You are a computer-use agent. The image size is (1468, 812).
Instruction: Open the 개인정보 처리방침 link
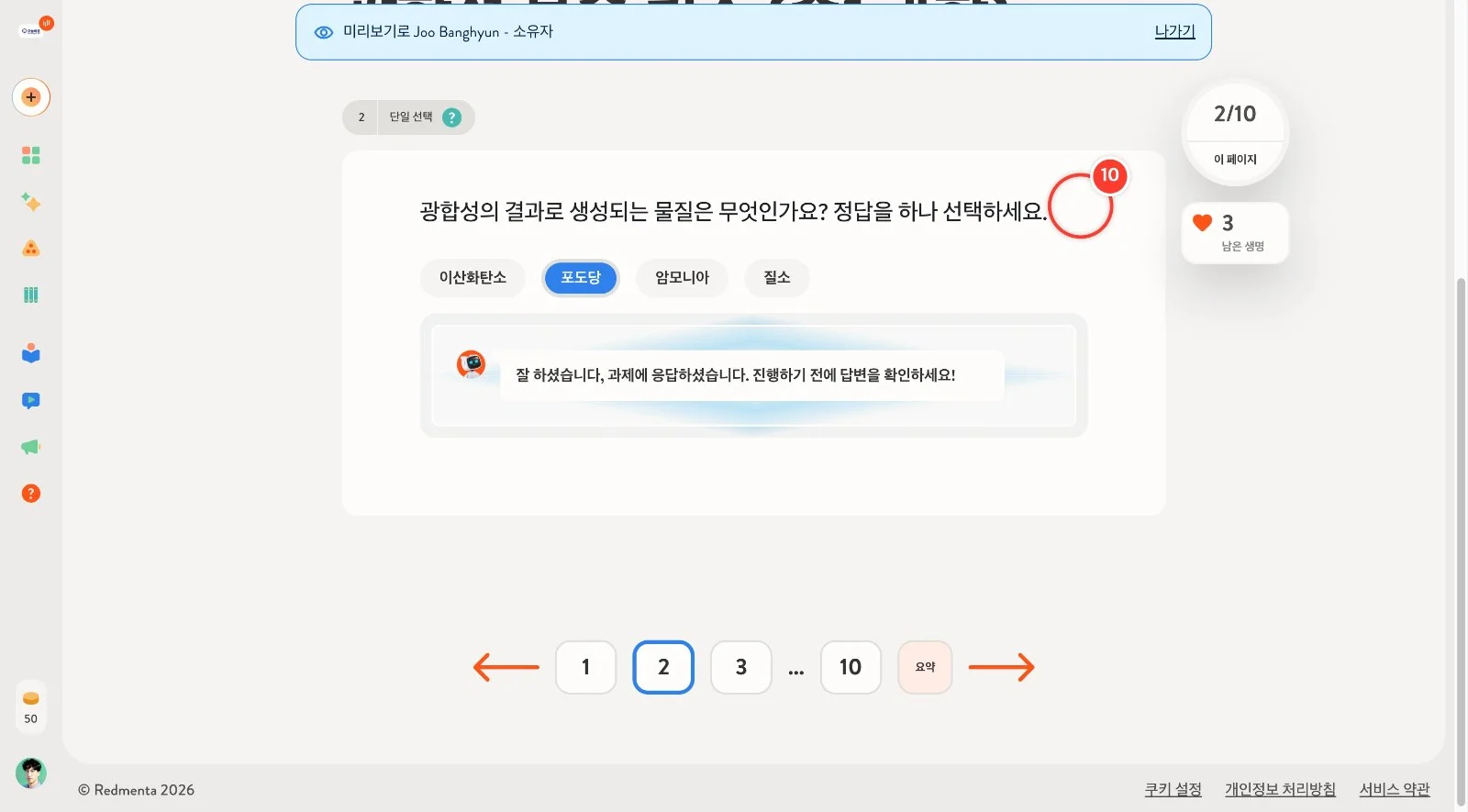click(1280, 789)
